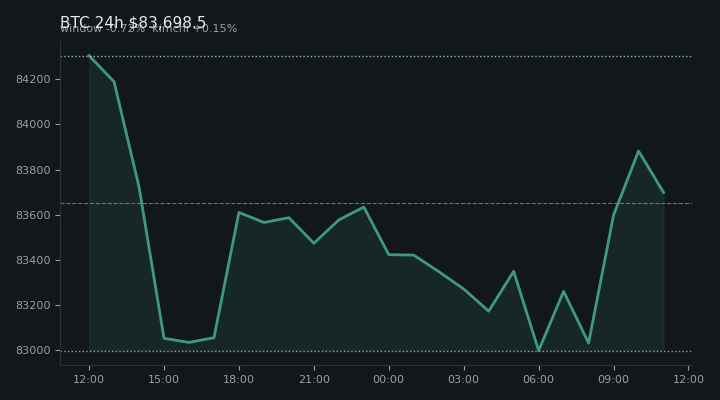720x400 pixels.
Task: Click the 84000 y-axis label
Action: (33, 124)
